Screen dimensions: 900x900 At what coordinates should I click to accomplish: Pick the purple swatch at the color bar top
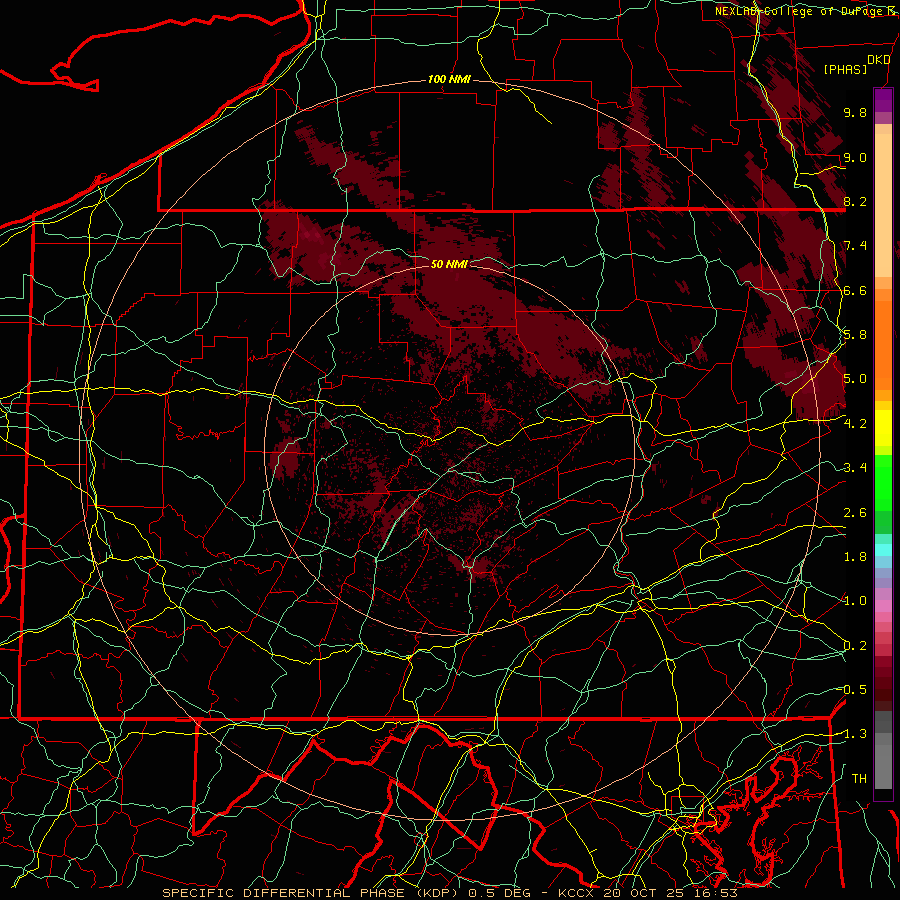click(883, 100)
